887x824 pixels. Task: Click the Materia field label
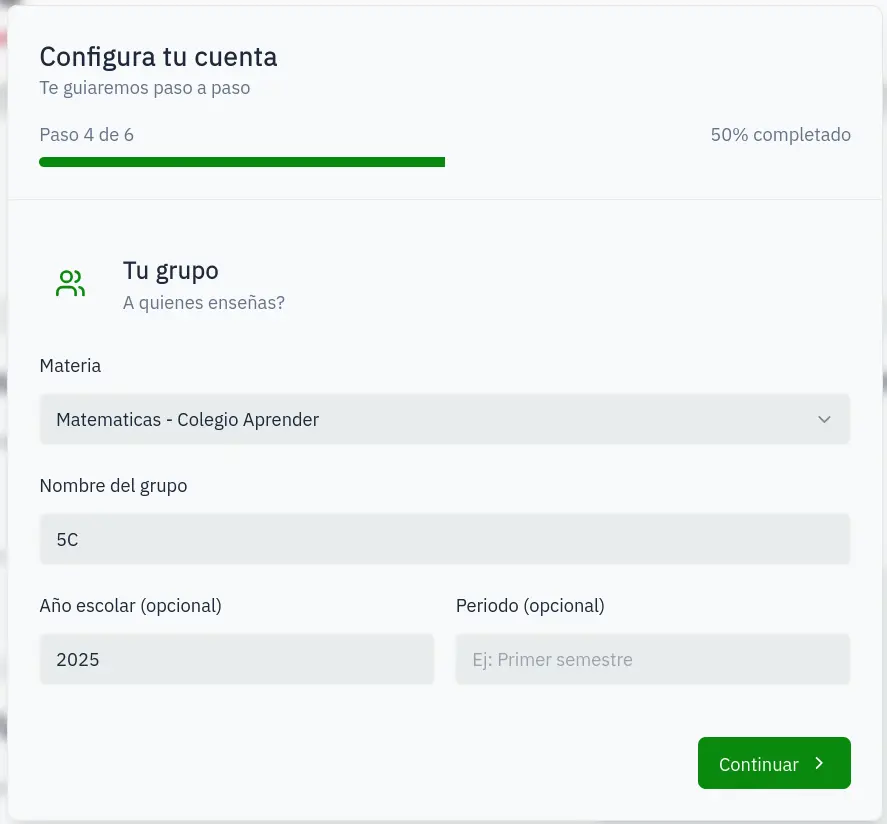[70, 365]
